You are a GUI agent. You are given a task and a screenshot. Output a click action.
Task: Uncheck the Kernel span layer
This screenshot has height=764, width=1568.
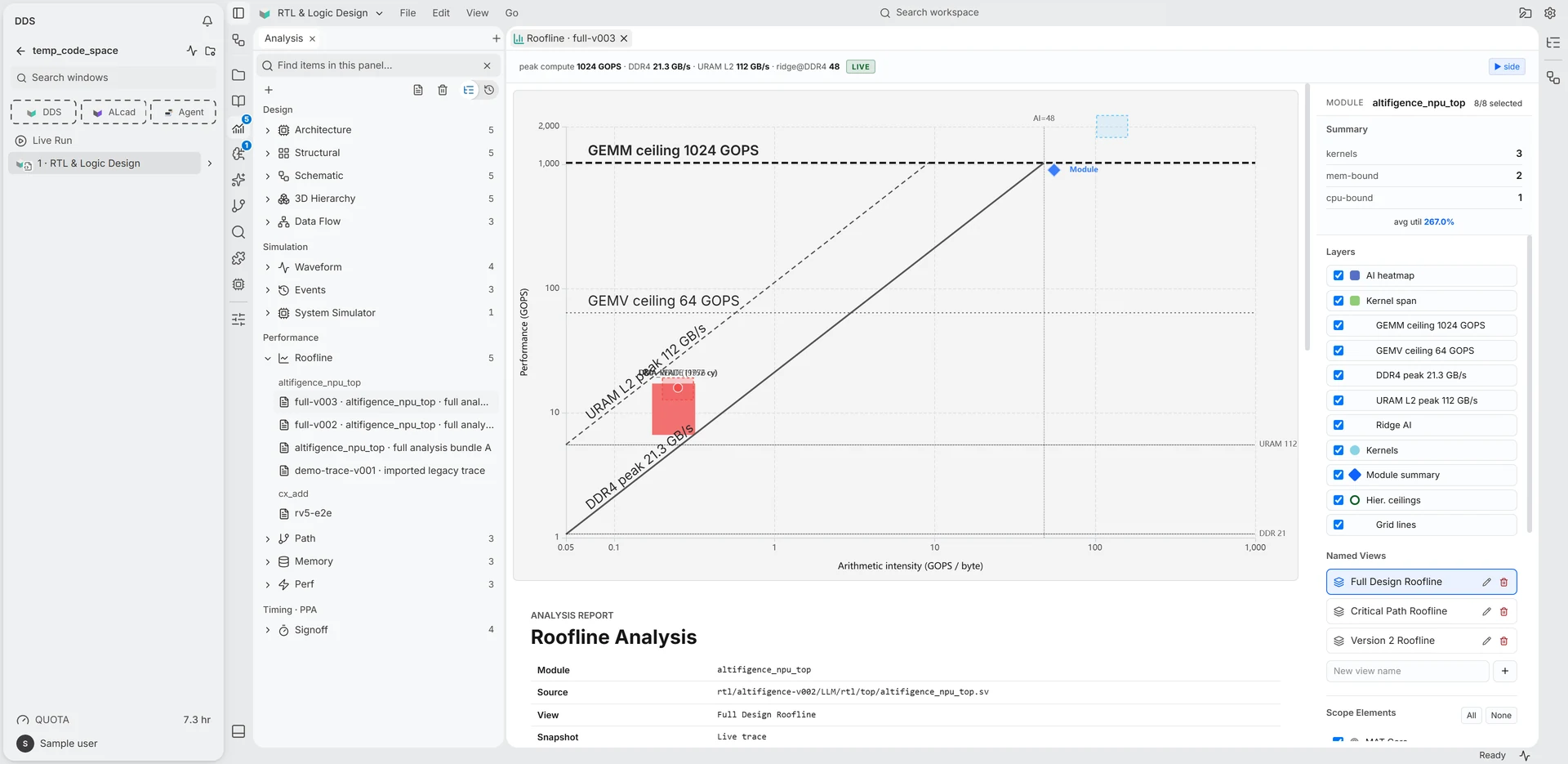pos(1339,301)
